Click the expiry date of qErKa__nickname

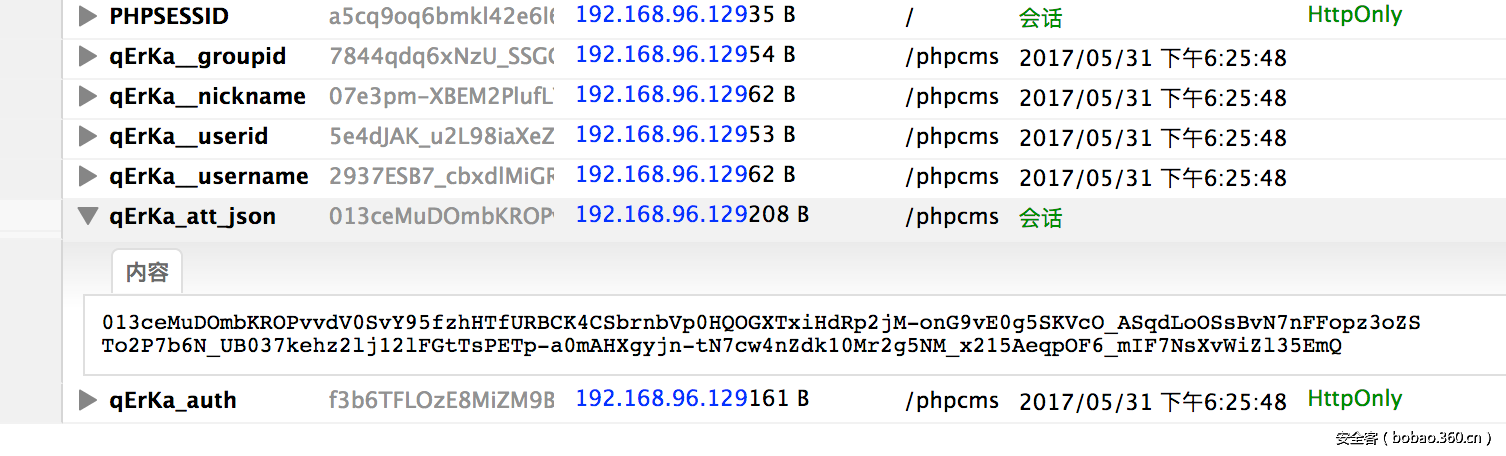[1152, 98]
